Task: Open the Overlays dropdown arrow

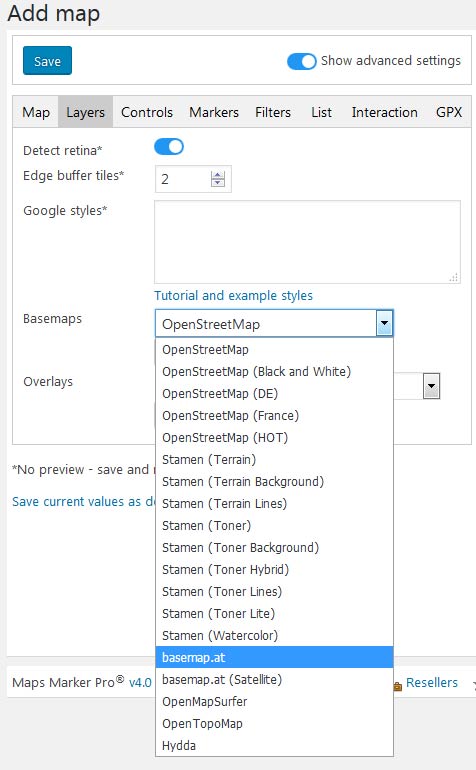Action: [431, 386]
